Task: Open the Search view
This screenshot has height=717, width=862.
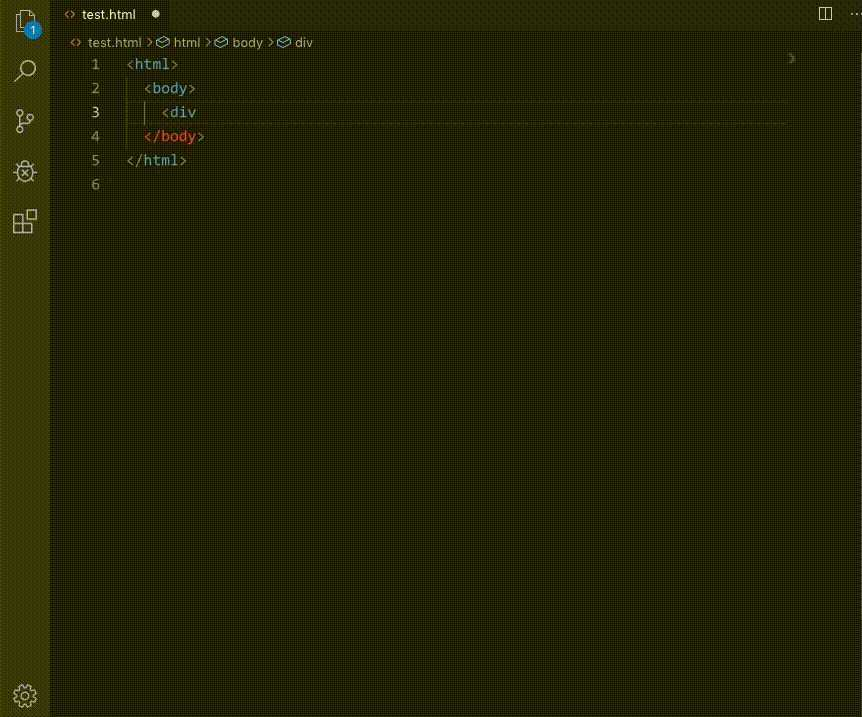Action: (x=25, y=71)
